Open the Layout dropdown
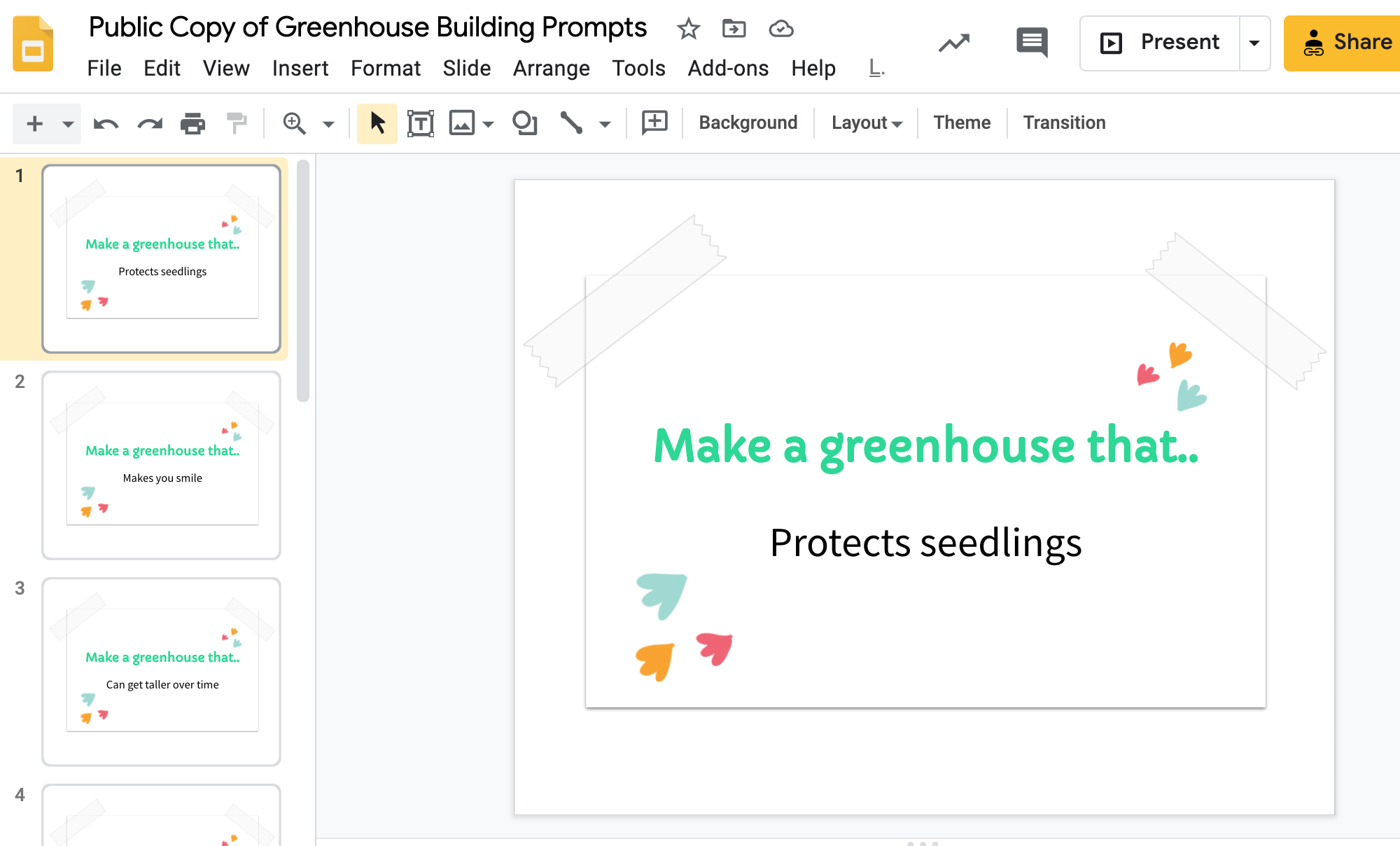 pyautogui.click(x=865, y=122)
